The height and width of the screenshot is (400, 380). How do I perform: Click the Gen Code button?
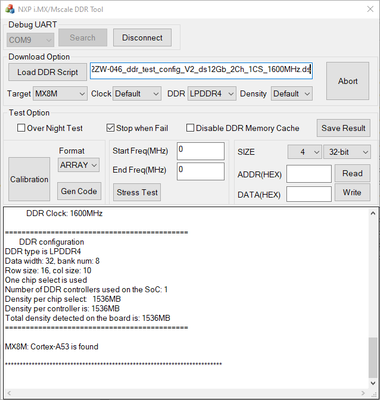point(79,191)
